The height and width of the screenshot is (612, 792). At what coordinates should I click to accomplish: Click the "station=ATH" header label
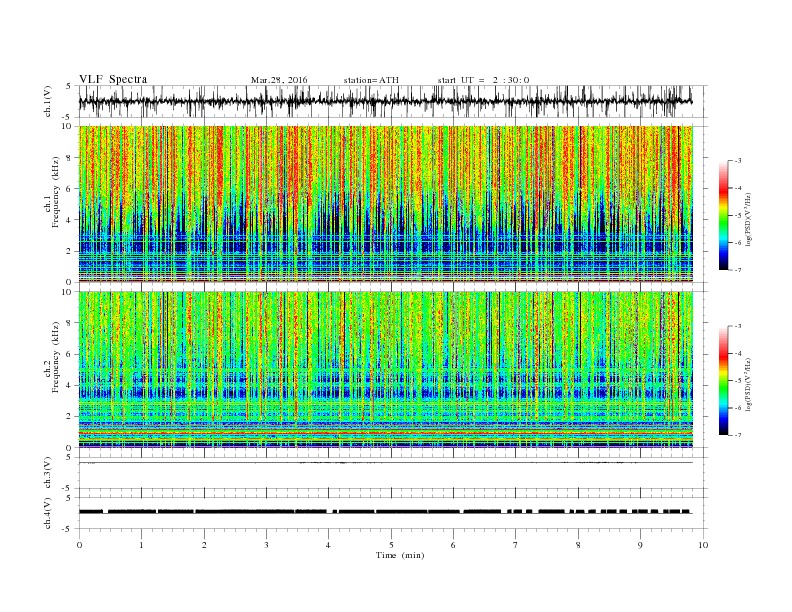(371, 80)
